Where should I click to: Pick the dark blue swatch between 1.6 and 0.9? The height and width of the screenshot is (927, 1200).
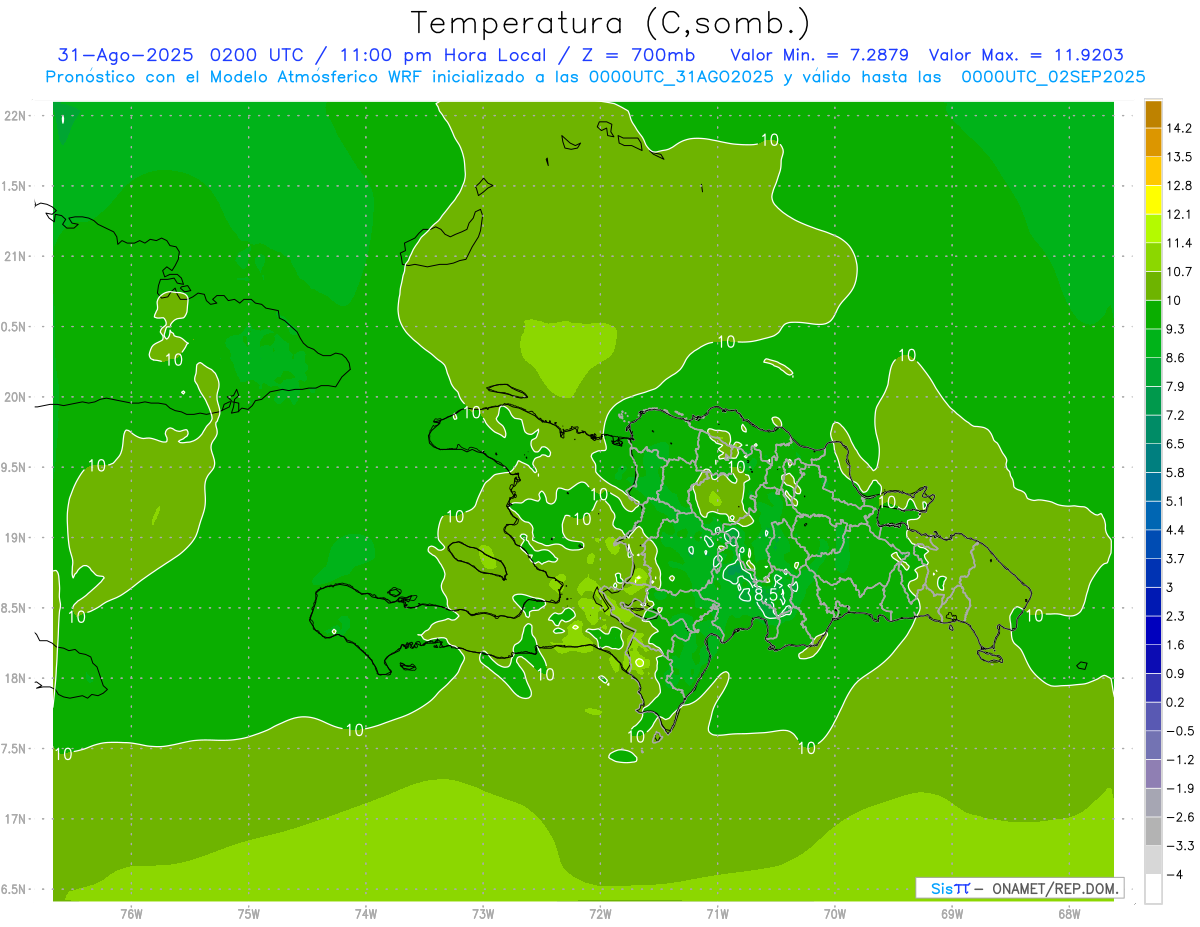click(x=1153, y=659)
